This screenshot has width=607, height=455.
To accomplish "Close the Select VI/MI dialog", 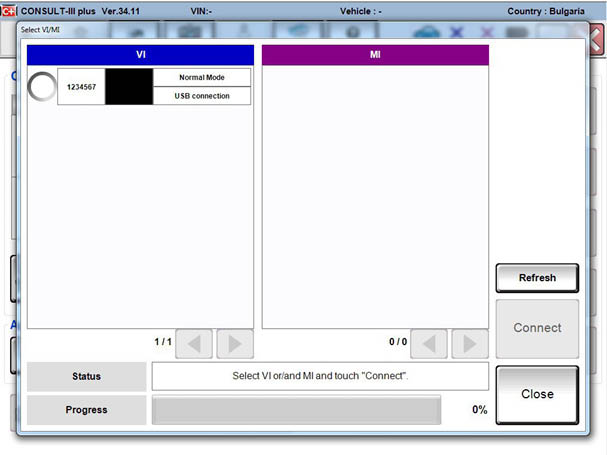I will 537,394.
